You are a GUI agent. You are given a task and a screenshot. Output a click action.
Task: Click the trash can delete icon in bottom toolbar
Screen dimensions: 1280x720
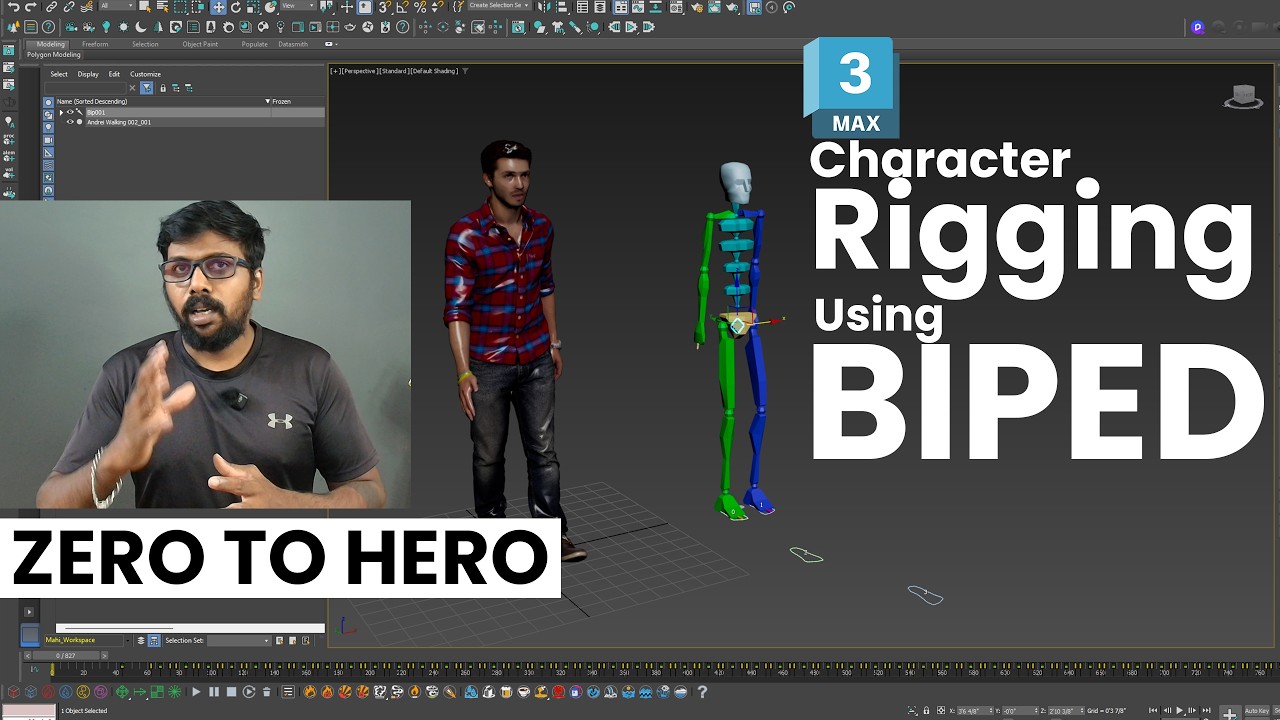click(x=267, y=692)
